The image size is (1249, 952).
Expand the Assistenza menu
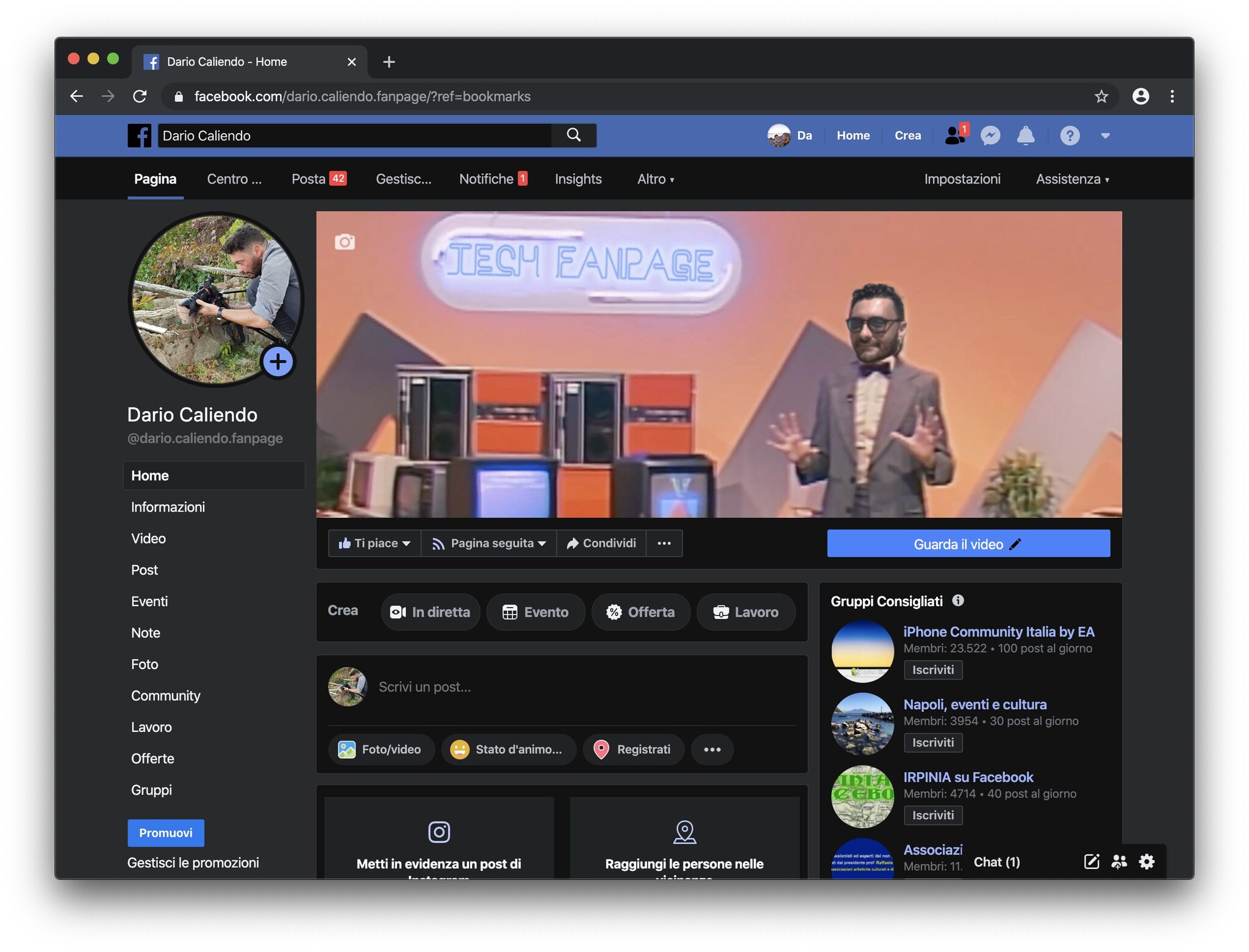tap(1072, 179)
